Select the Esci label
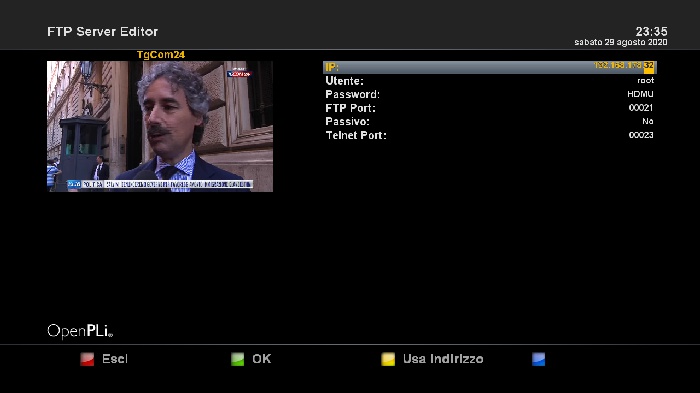This screenshot has width=700, height=393. click(115, 359)
